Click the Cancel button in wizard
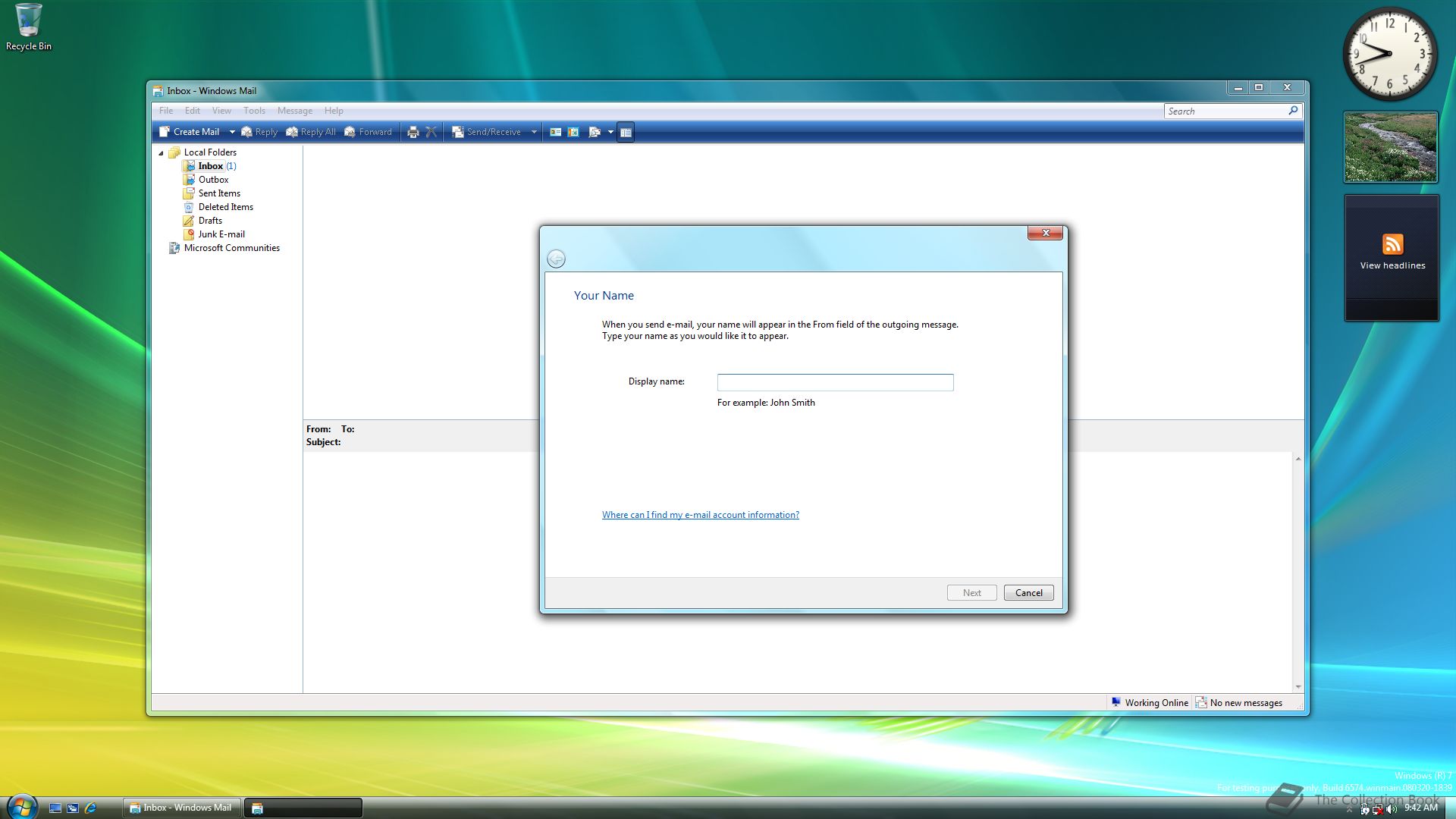 point(1028,593)
